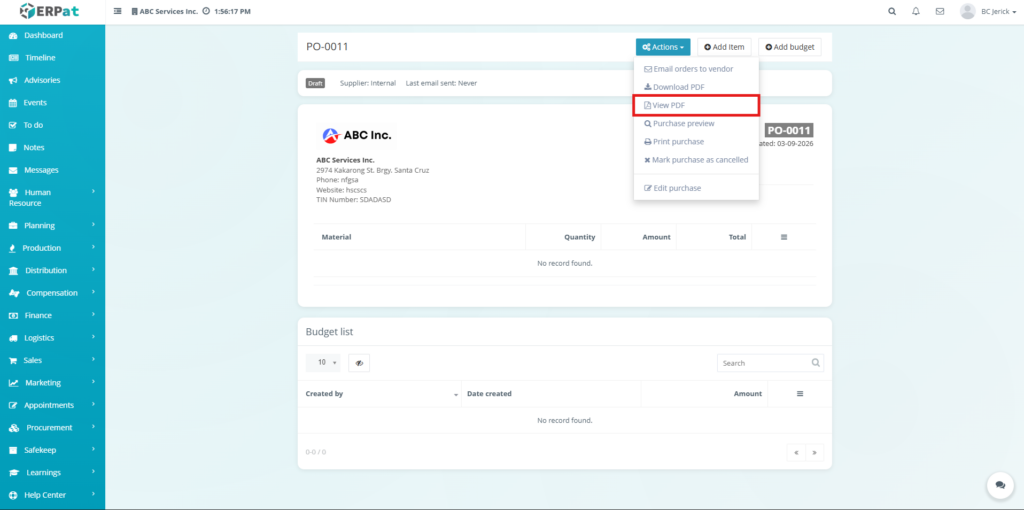
Task: Click the search magnifier icon in top bar
Action: tap(892, 11)
